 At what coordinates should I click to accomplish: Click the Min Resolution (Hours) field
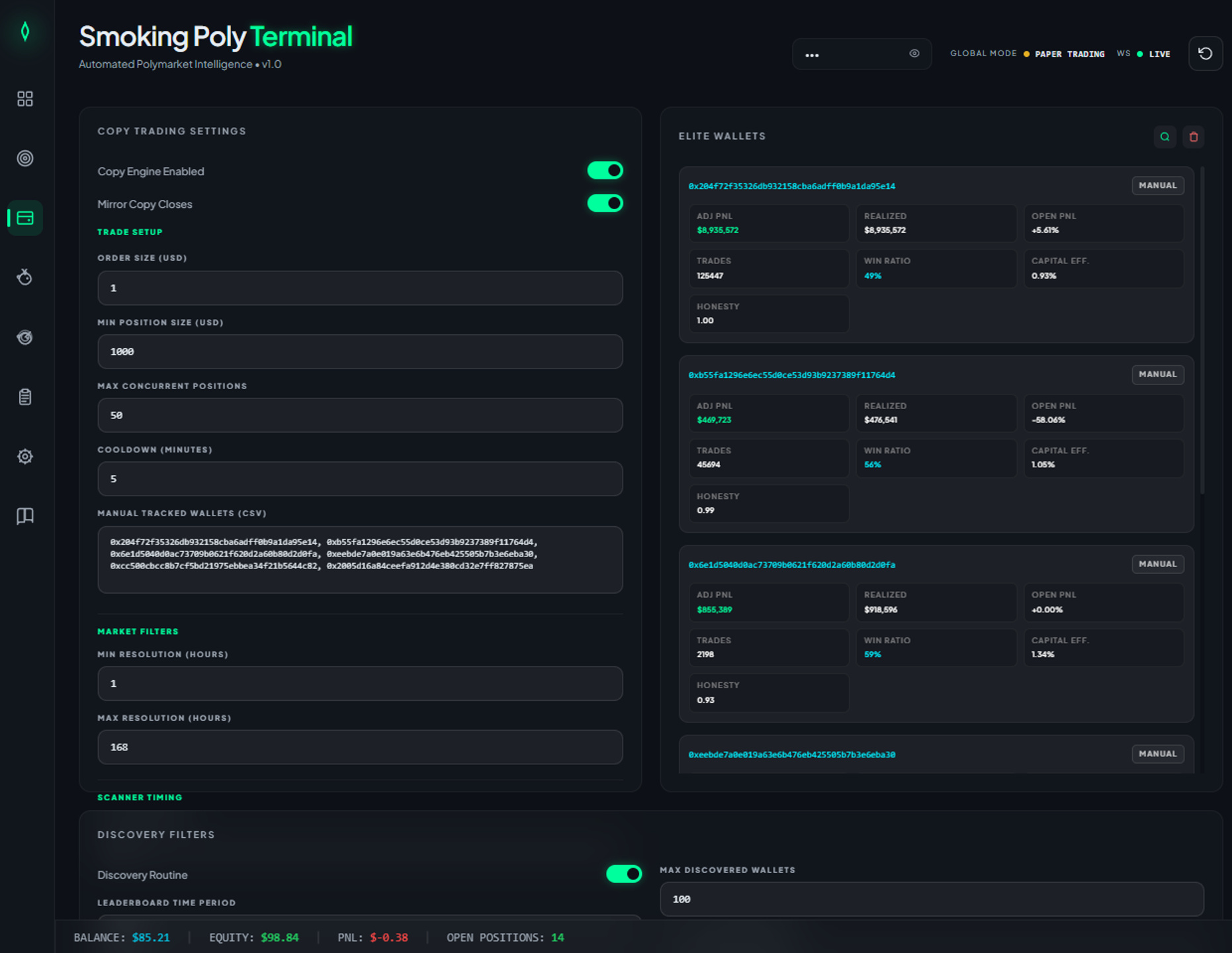coord(360,683)
